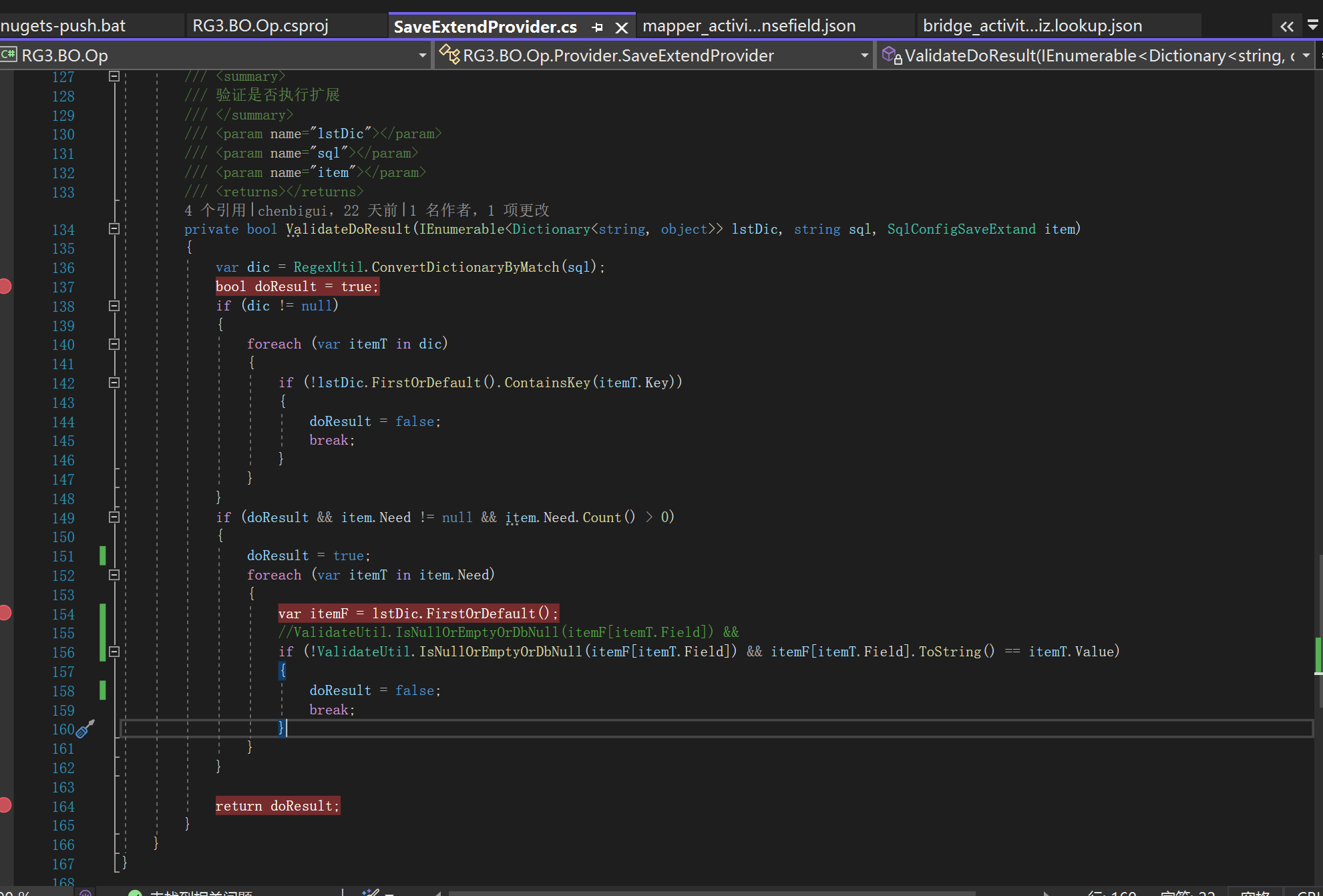Open the ValidateDoResult member dropdown
The image size is (1323, 896).
click(1306, 55)
